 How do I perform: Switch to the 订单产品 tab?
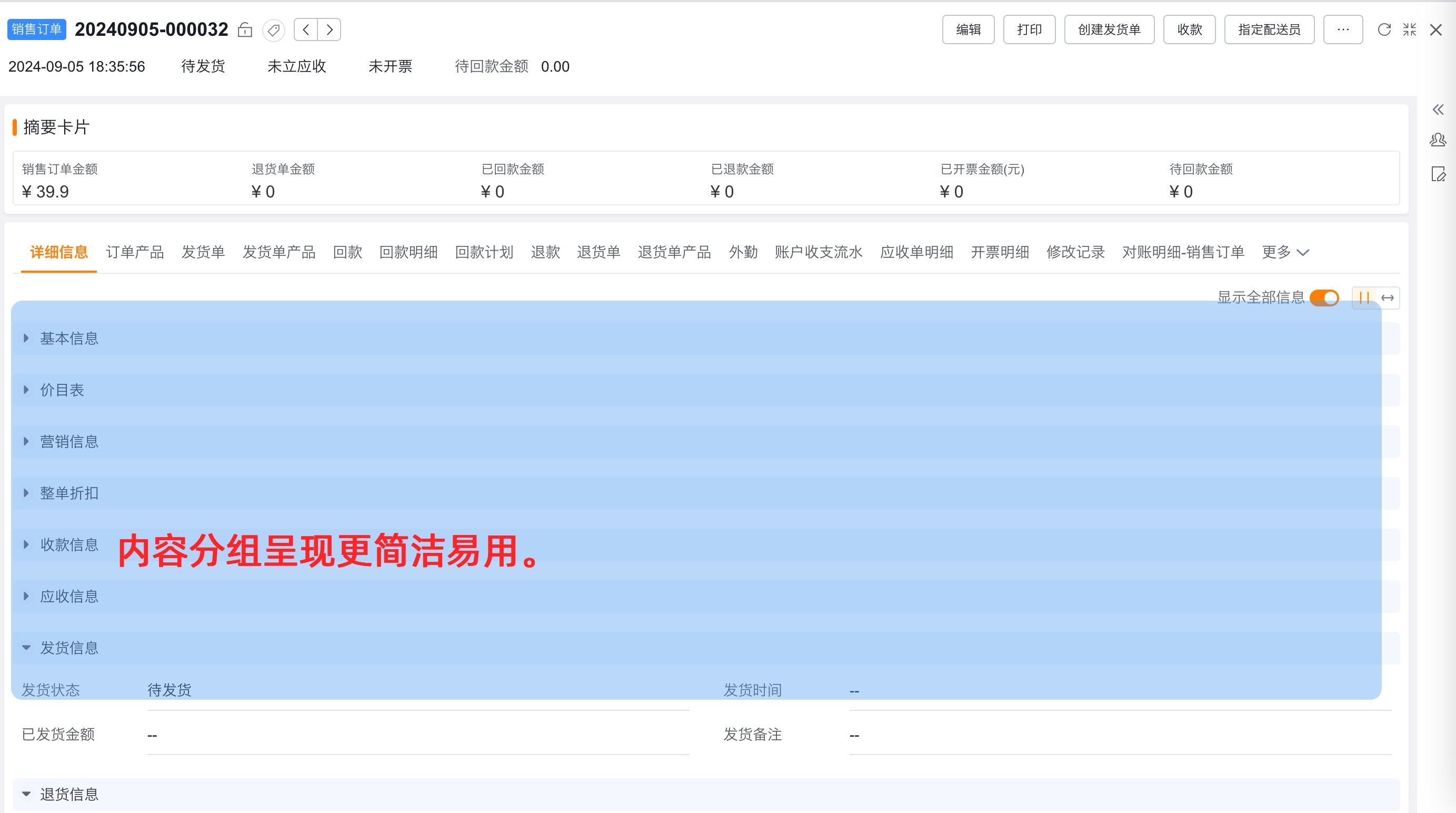coord(135,252)
